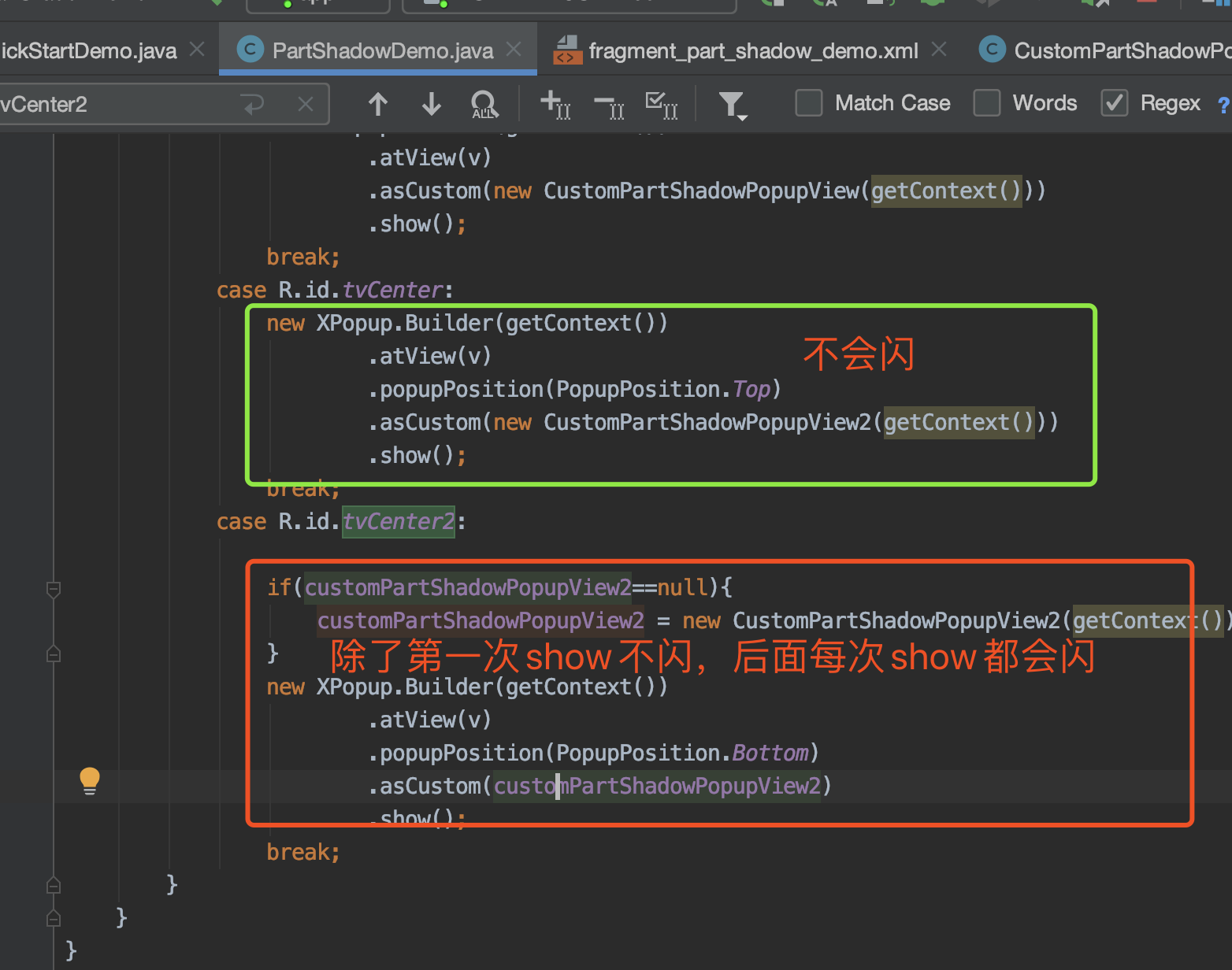Collapse the tvCenter2 case block in gutter
The height and width of the screenshot is (970, 1232).
[x=53, y=590]
